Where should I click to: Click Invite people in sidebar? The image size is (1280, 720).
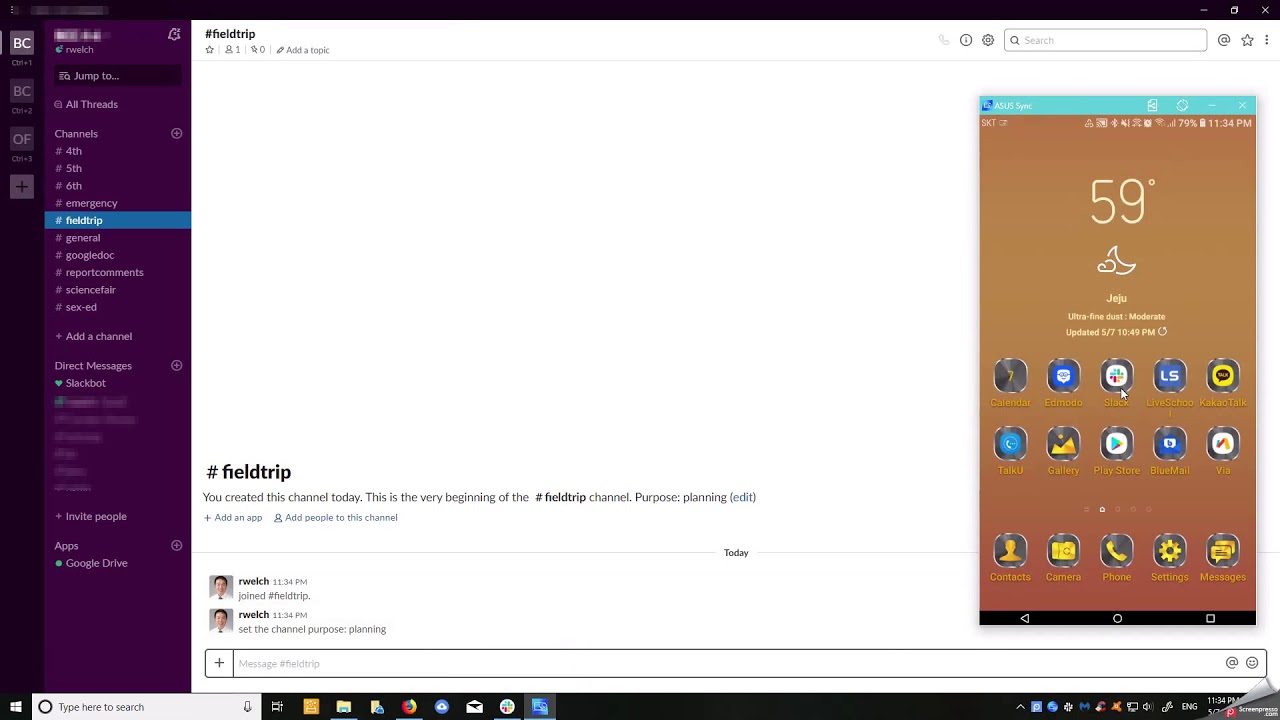(90, 516)
